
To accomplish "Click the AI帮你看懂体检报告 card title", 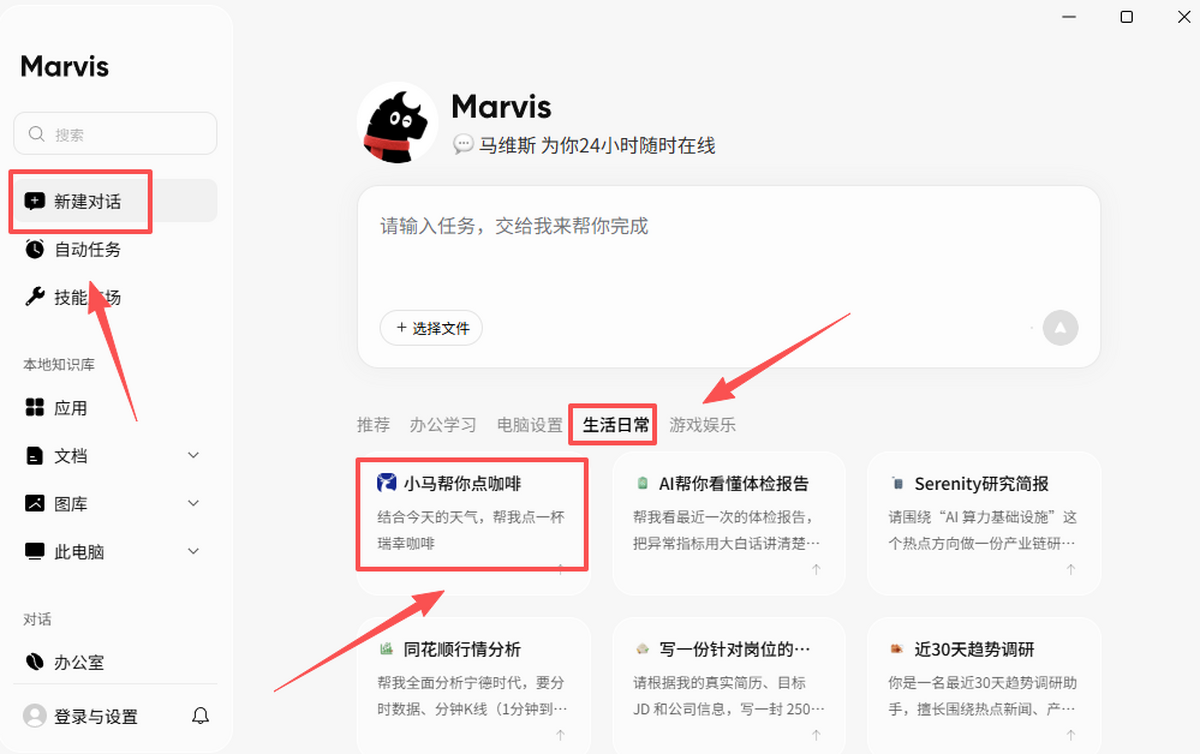I will (x=734, y=483).
